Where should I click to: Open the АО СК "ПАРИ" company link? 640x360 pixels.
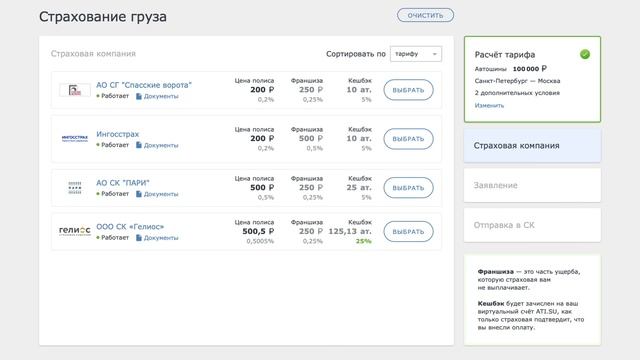click(x=122, y=183)
